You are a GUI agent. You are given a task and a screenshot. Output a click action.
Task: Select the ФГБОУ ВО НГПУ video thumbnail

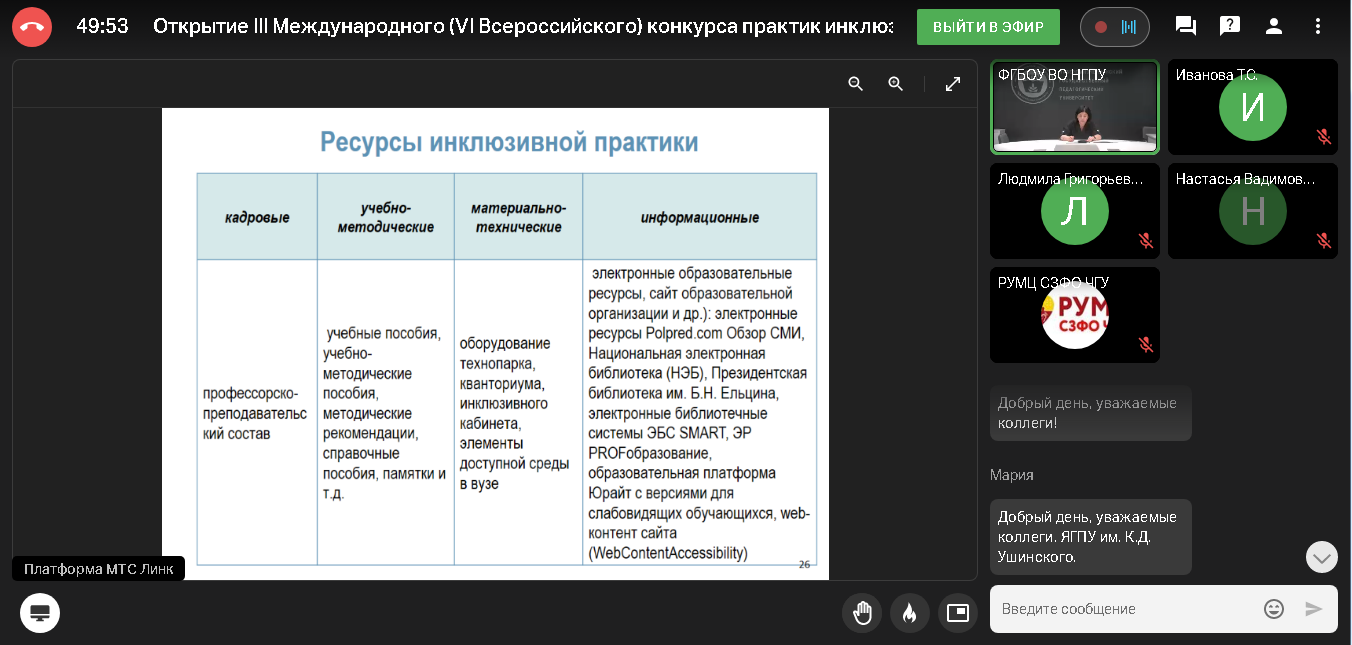1075,107
